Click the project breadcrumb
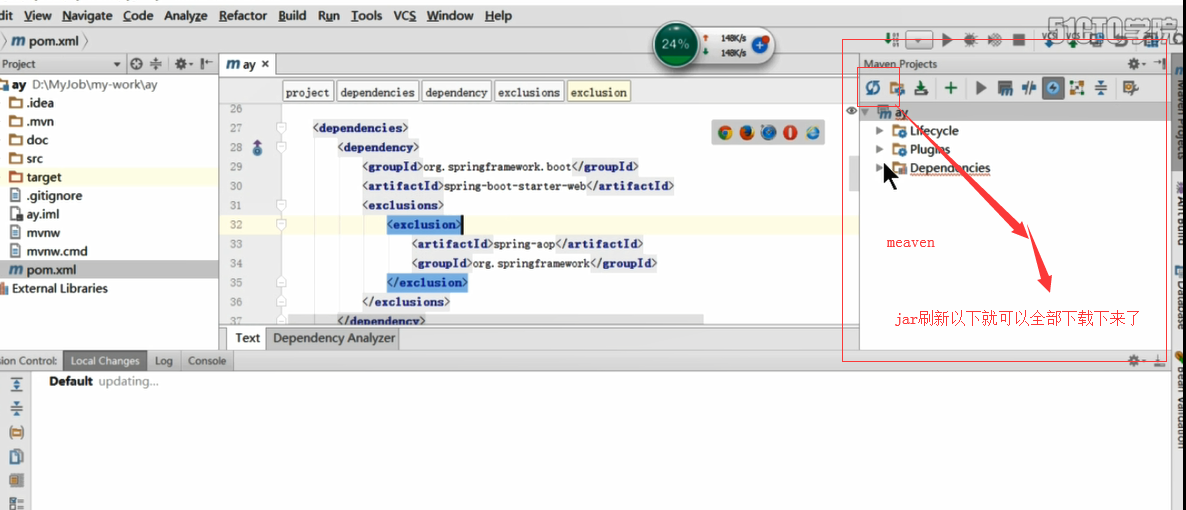Screen dimensions: 1186x510 coord(307,92)
